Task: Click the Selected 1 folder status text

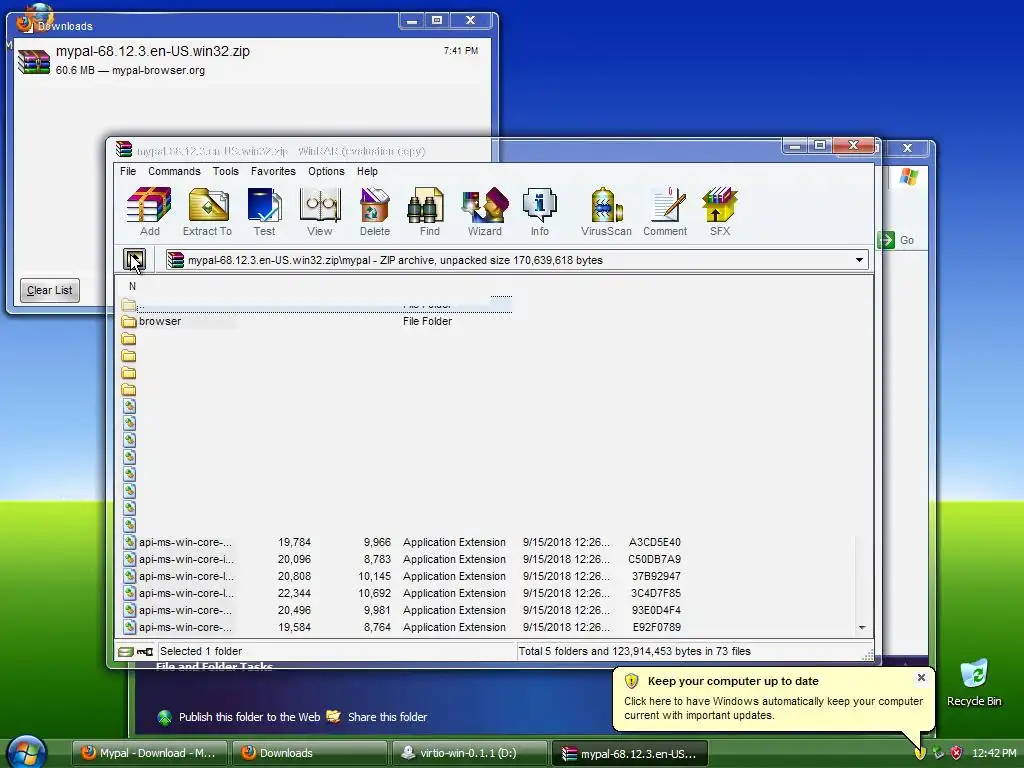Action: point(201,651)
